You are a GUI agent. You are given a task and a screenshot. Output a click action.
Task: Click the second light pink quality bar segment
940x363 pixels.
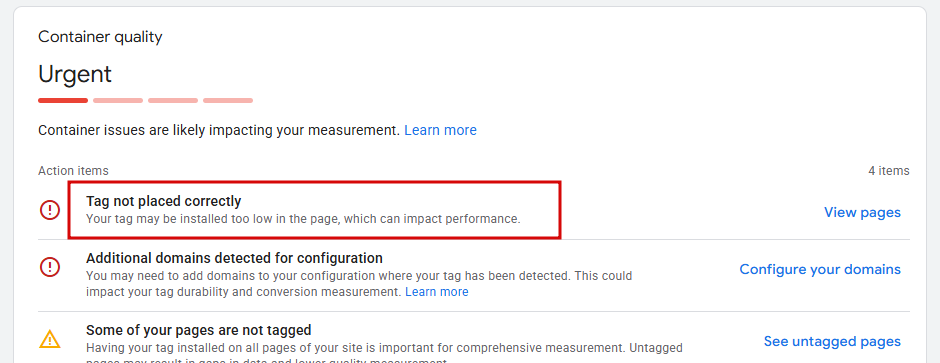118,100
